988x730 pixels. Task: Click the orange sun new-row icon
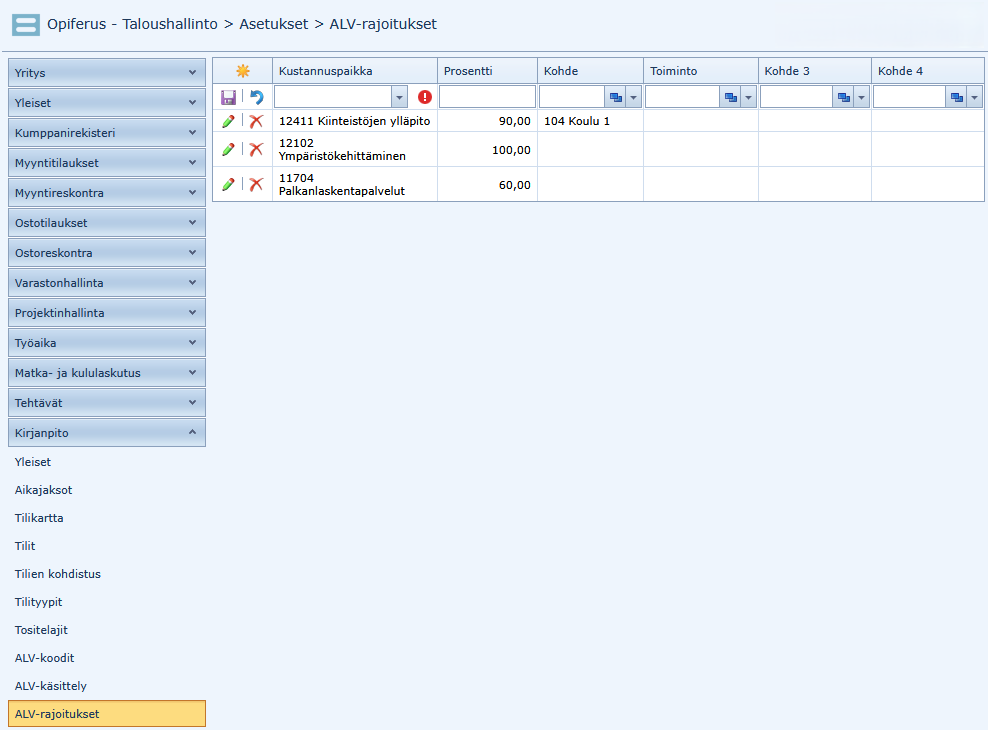(x=243, y=71)
